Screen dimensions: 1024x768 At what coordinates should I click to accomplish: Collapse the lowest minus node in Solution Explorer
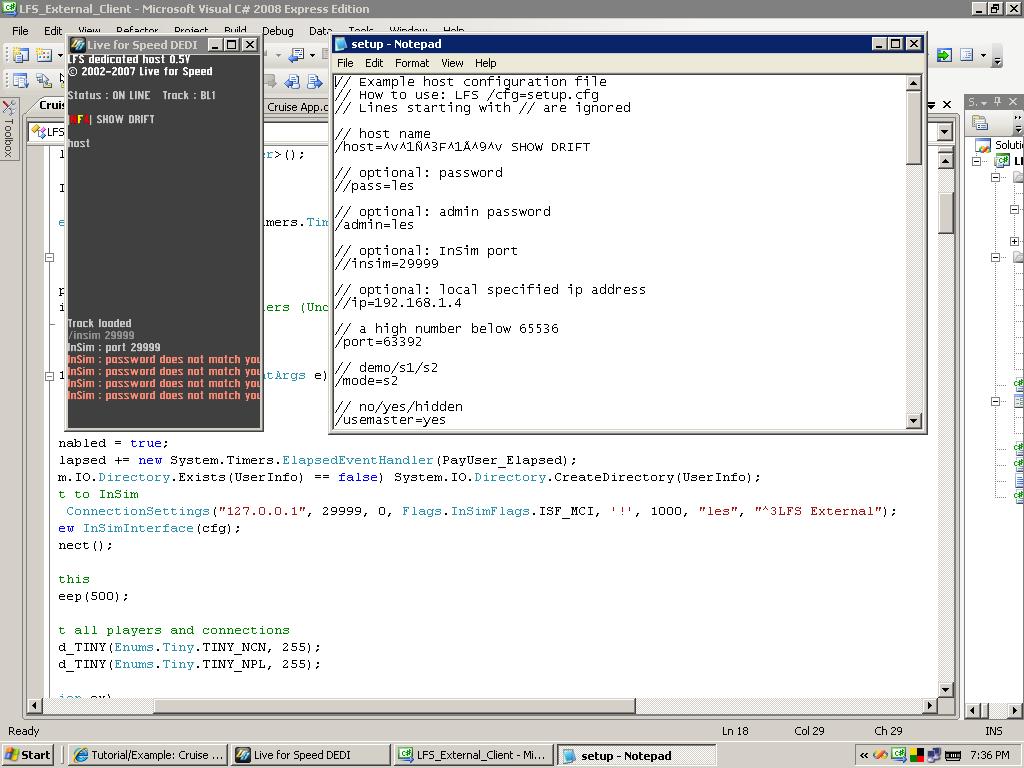(995, 401)
